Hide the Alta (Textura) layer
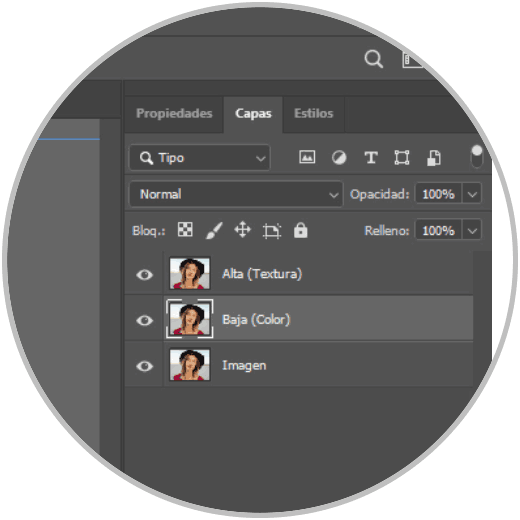The height and width of the screenshot is (520, 520). tap(144, 275)
